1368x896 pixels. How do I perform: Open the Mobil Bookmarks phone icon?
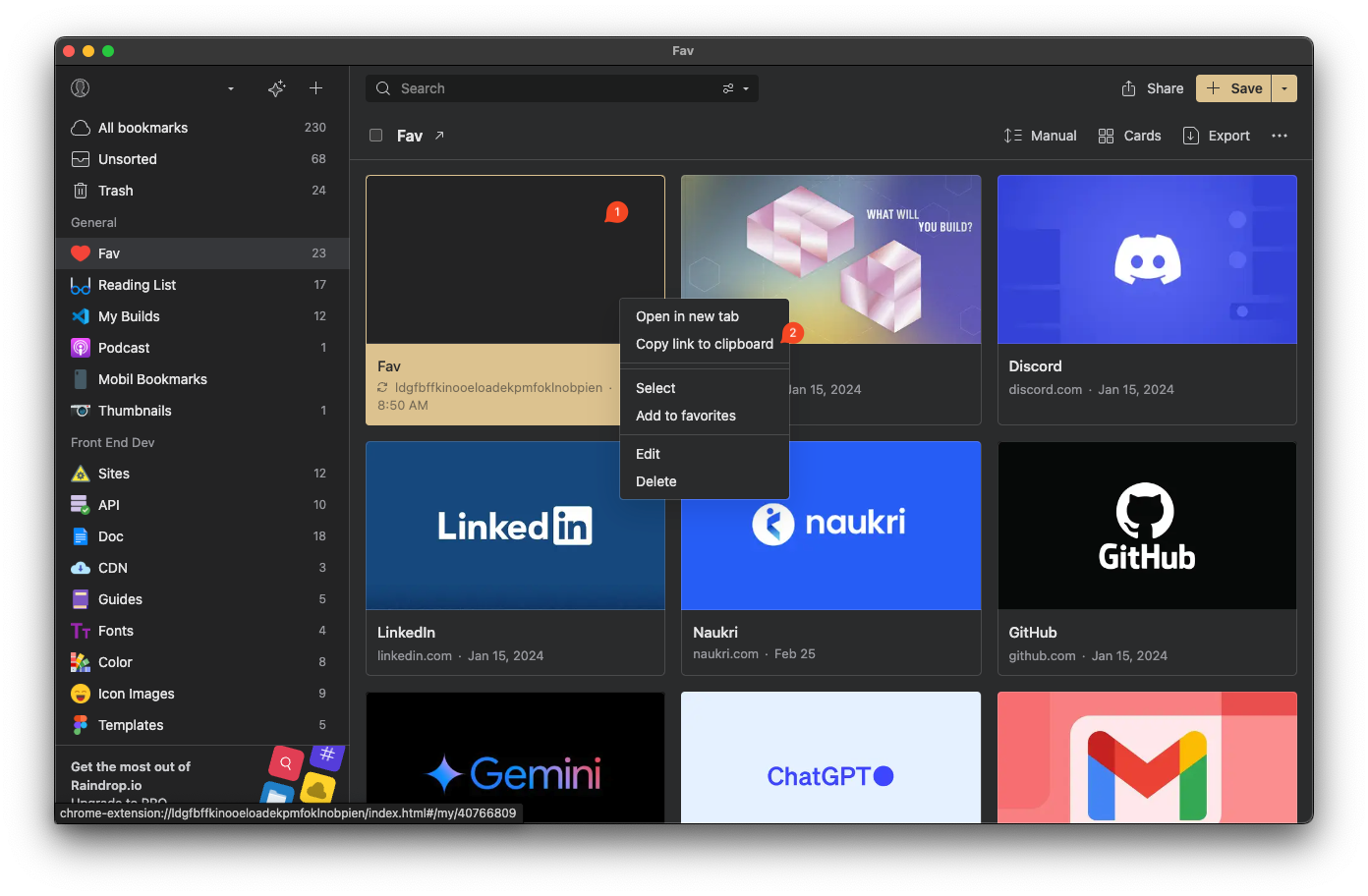pyautogui.click(x=81, y=379)
